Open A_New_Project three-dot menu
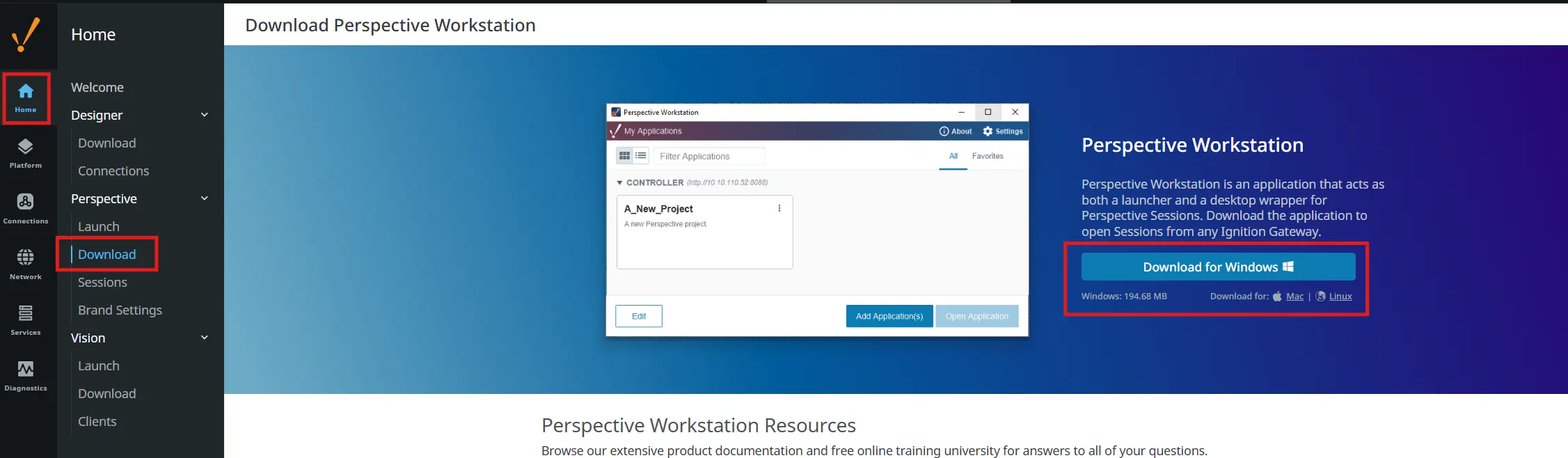 pyautogui.click(x=779, y=208)
